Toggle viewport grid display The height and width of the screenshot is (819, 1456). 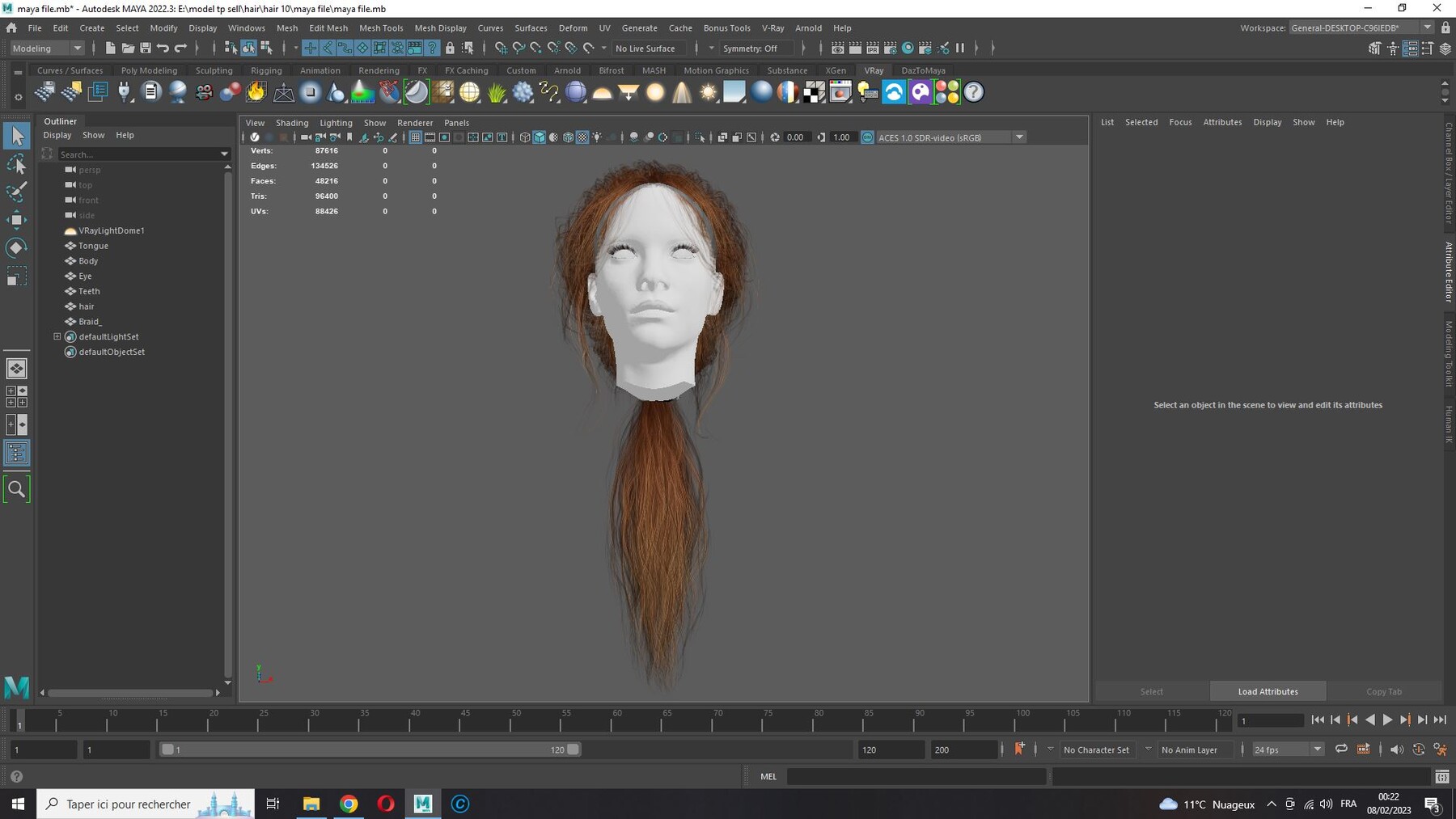pyautogui.click(x=415, y=137)
